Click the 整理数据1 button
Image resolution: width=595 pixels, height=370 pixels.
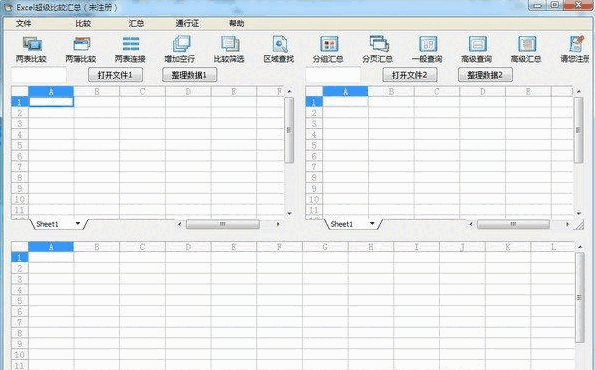pyautogui.click(x=189, y=75)
